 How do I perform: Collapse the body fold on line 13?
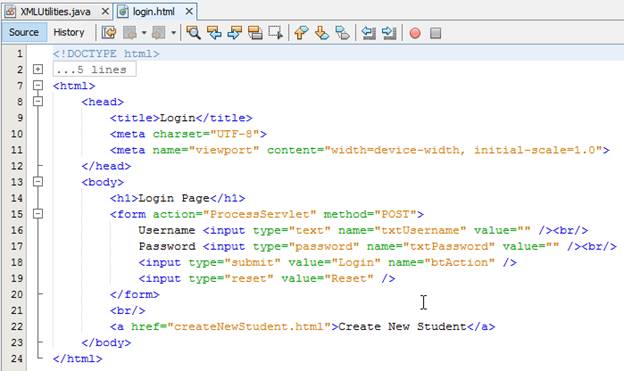pyautogui.click(x=38, y=182)
